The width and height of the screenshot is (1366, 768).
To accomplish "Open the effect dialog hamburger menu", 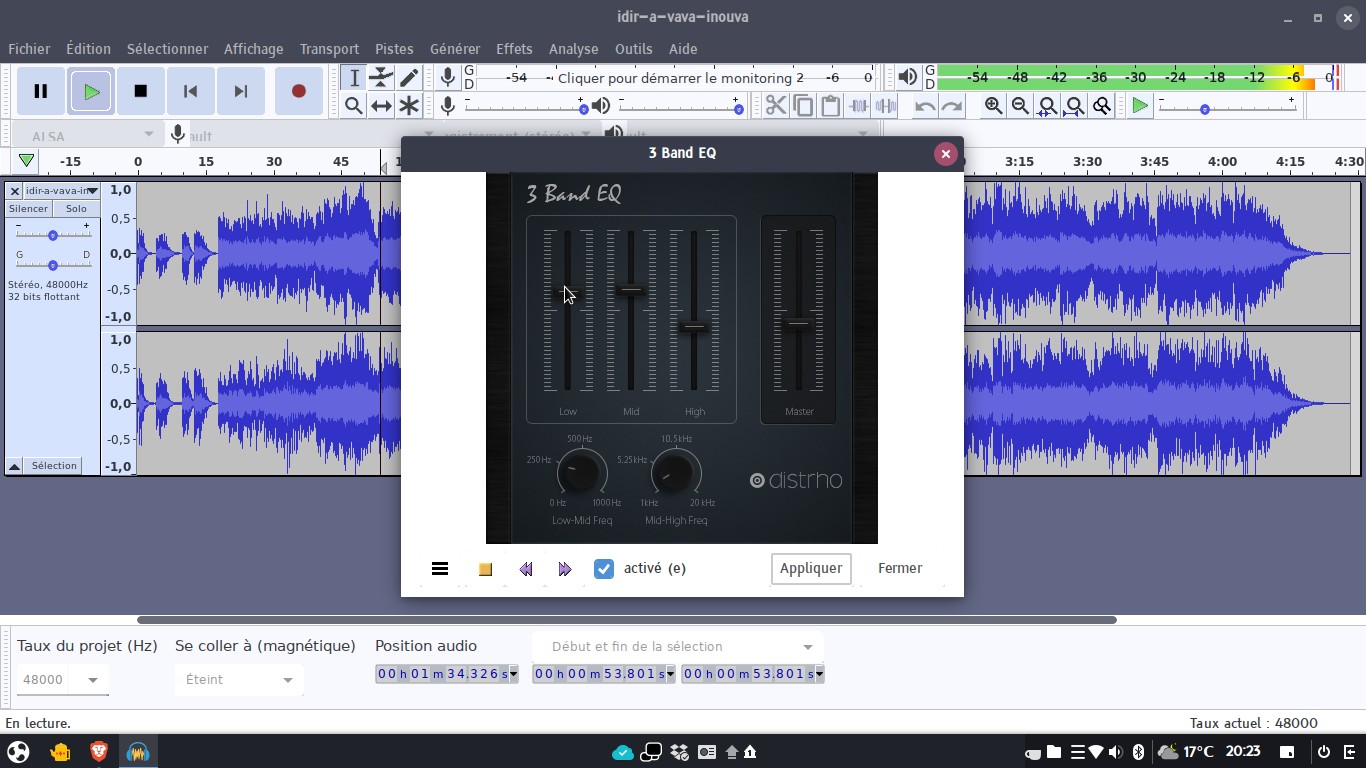I will click(439, 569).
